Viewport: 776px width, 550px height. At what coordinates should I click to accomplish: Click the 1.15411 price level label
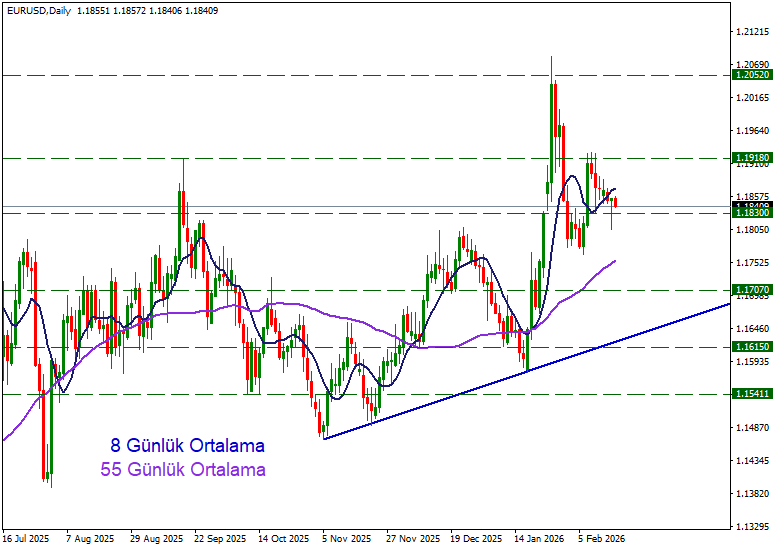(751, 394)
